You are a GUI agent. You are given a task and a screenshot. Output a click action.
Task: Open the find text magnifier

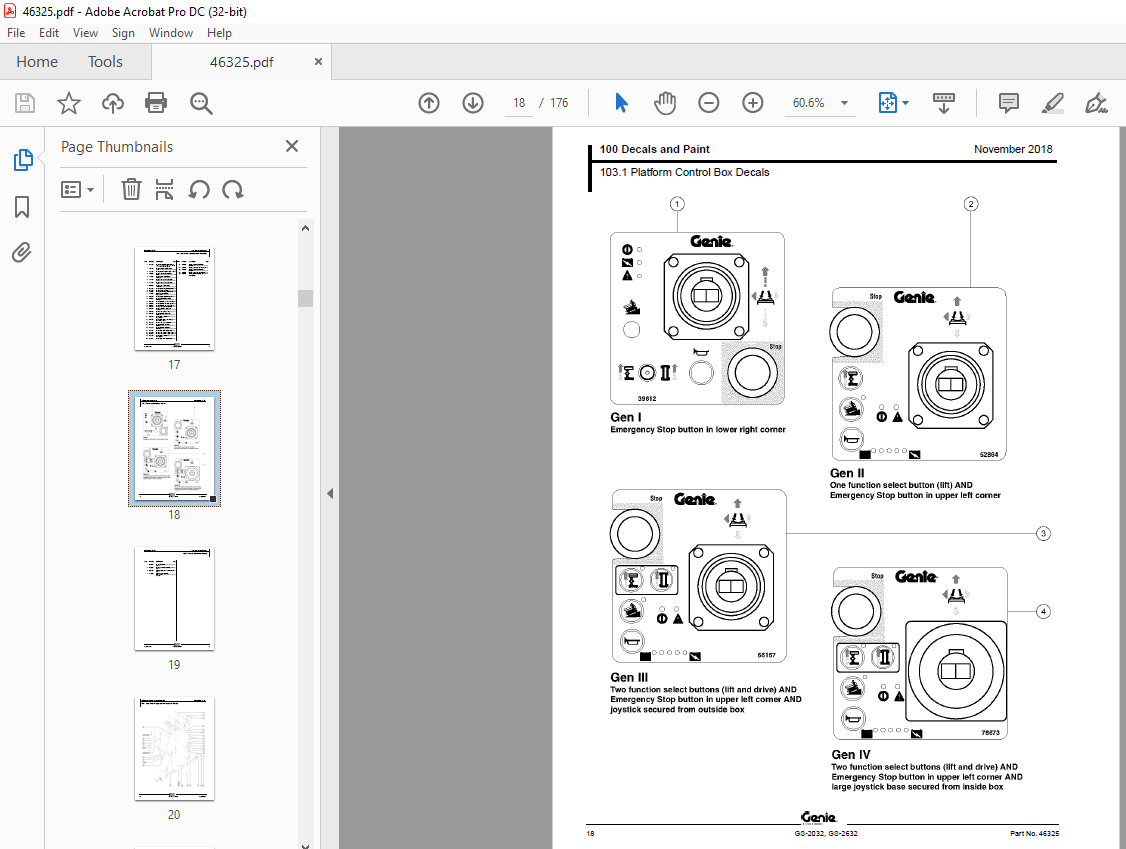(201, 103)
